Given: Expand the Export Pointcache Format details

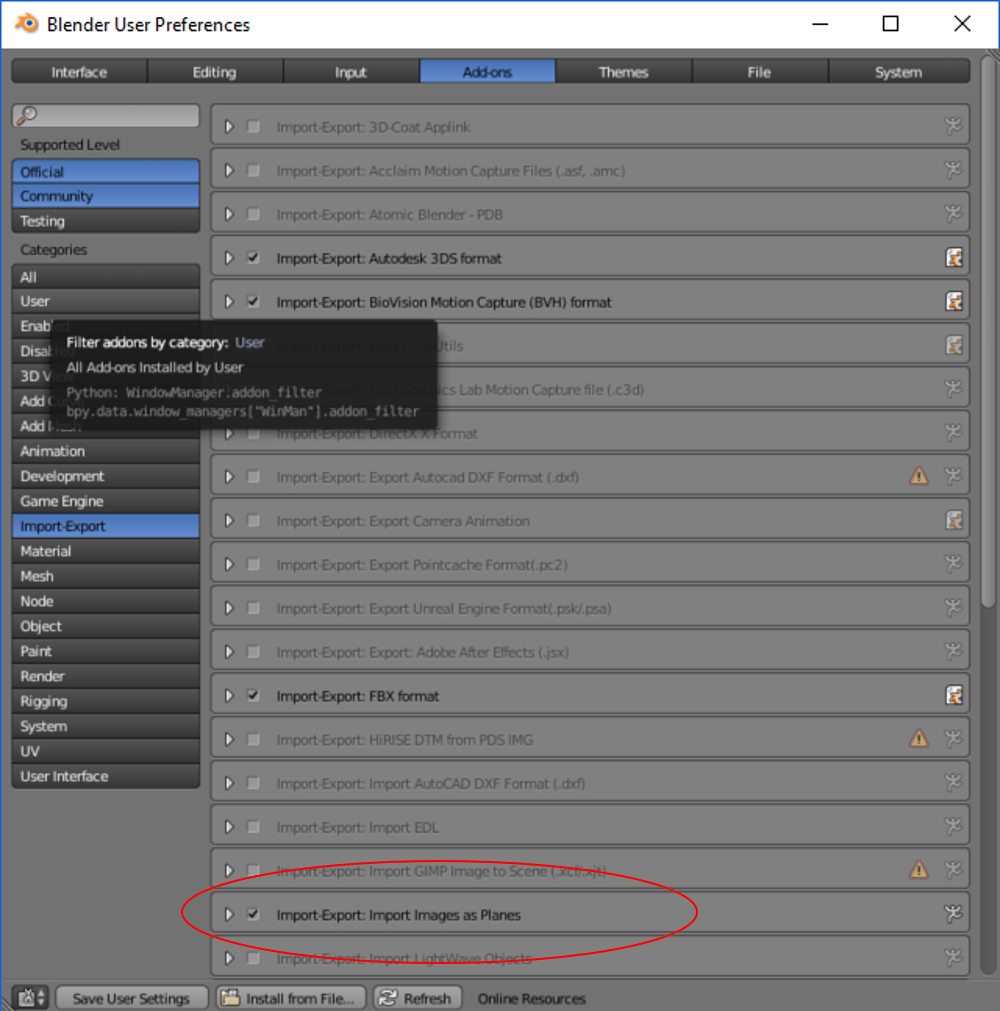Looking at the screenshot, I should coord(229,564).
